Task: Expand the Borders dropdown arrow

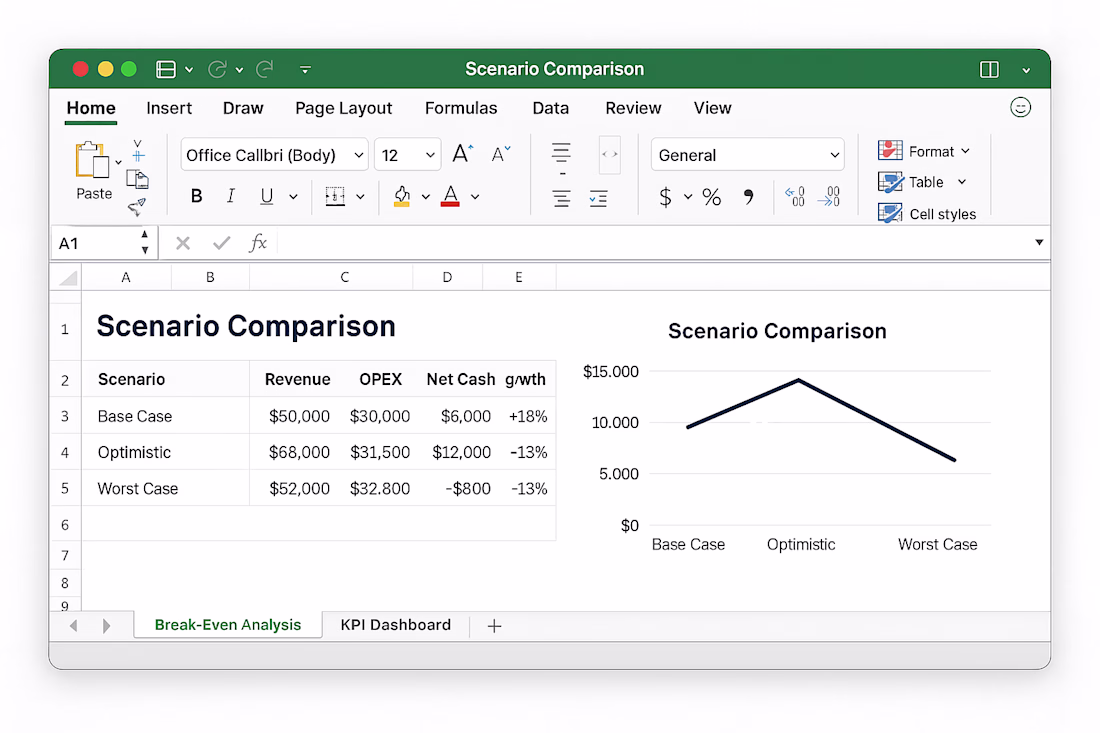Action: pyautogui.click(x=361, y=197)
